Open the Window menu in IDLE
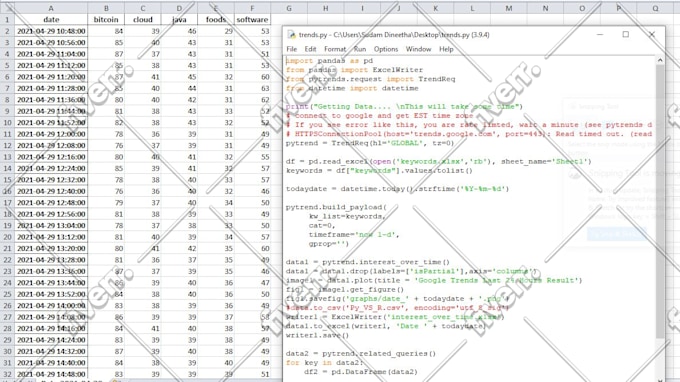 [x=418, y=49]
